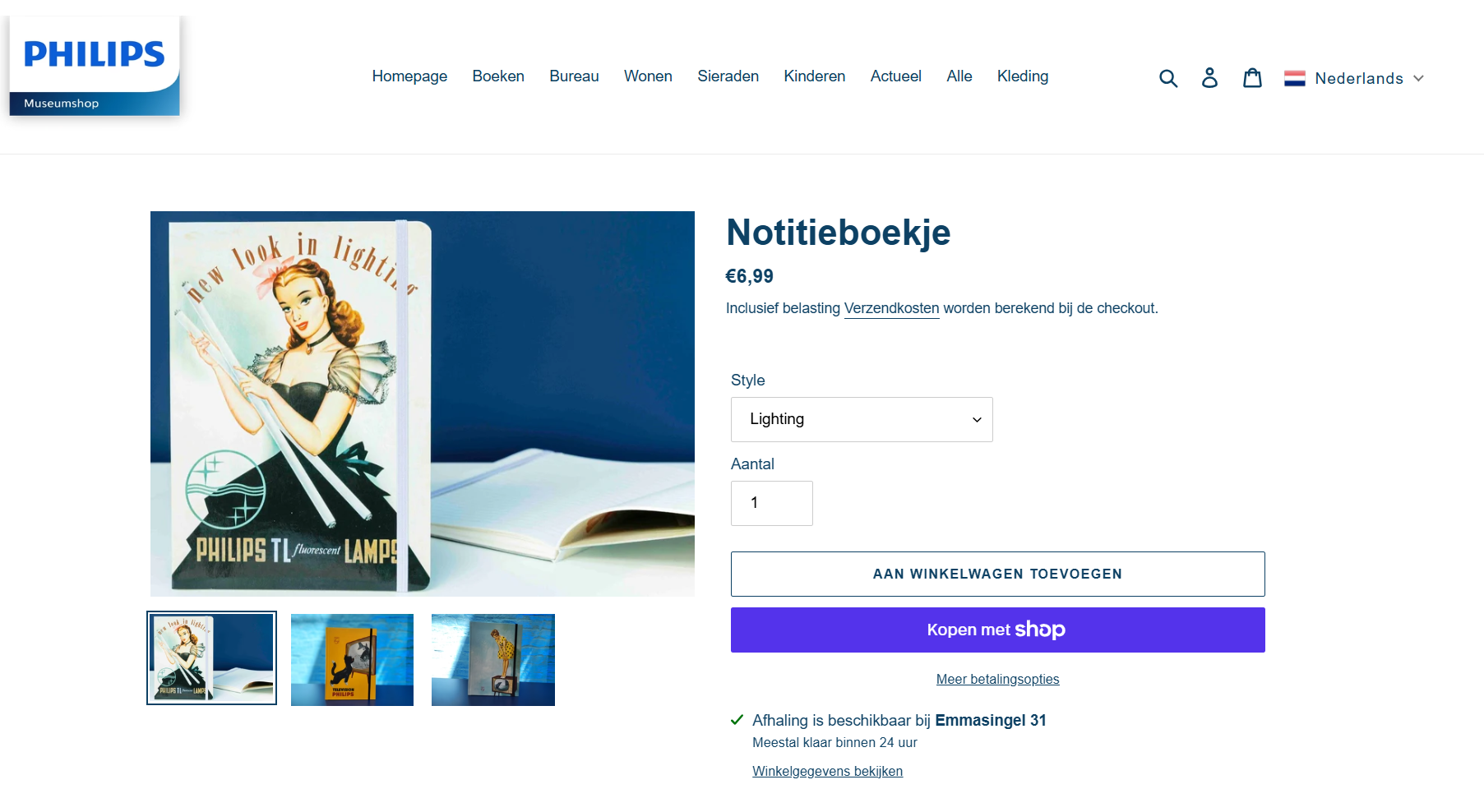Screen dimensions: 1484x812
Task: Navigate to the Sieraden category
Action: click(728, 76)
